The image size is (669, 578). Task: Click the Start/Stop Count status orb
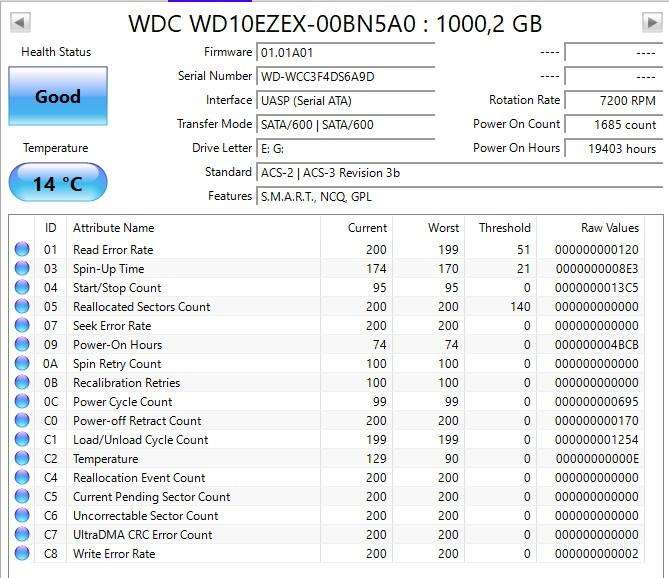point(22,287)
